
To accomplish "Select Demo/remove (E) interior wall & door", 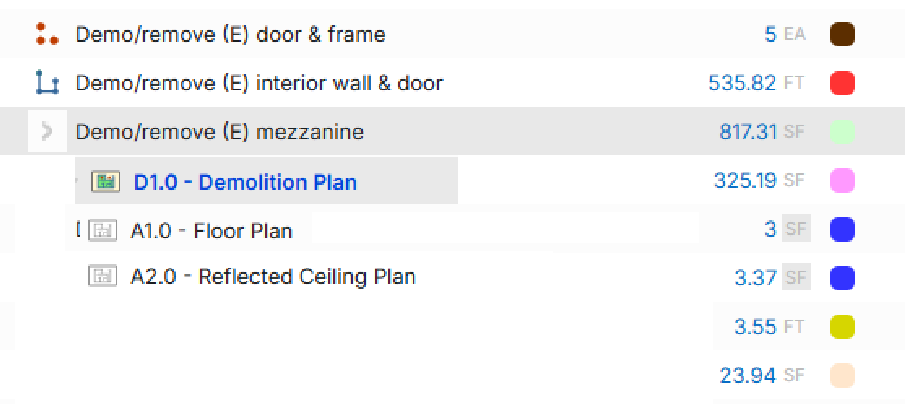I will [259, 83].
